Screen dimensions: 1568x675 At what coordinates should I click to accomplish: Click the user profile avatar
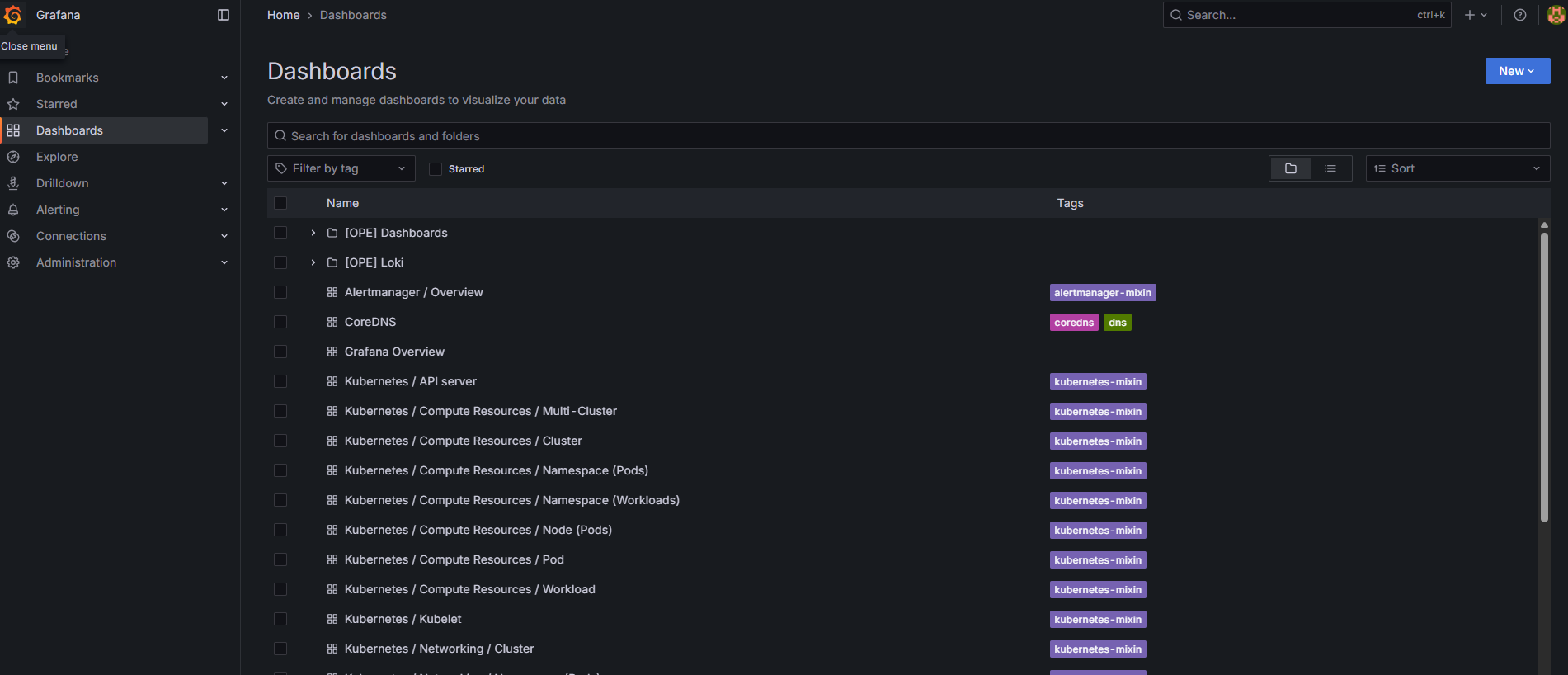pos(1555,15)
